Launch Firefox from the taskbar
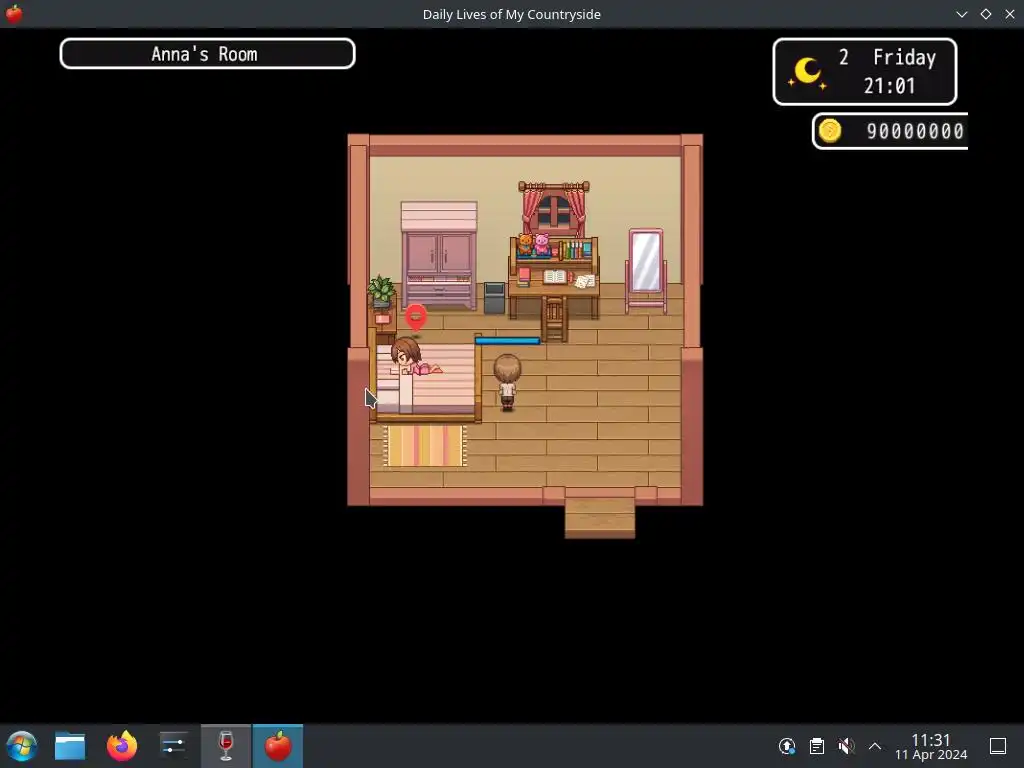 (x=122, y=746)
